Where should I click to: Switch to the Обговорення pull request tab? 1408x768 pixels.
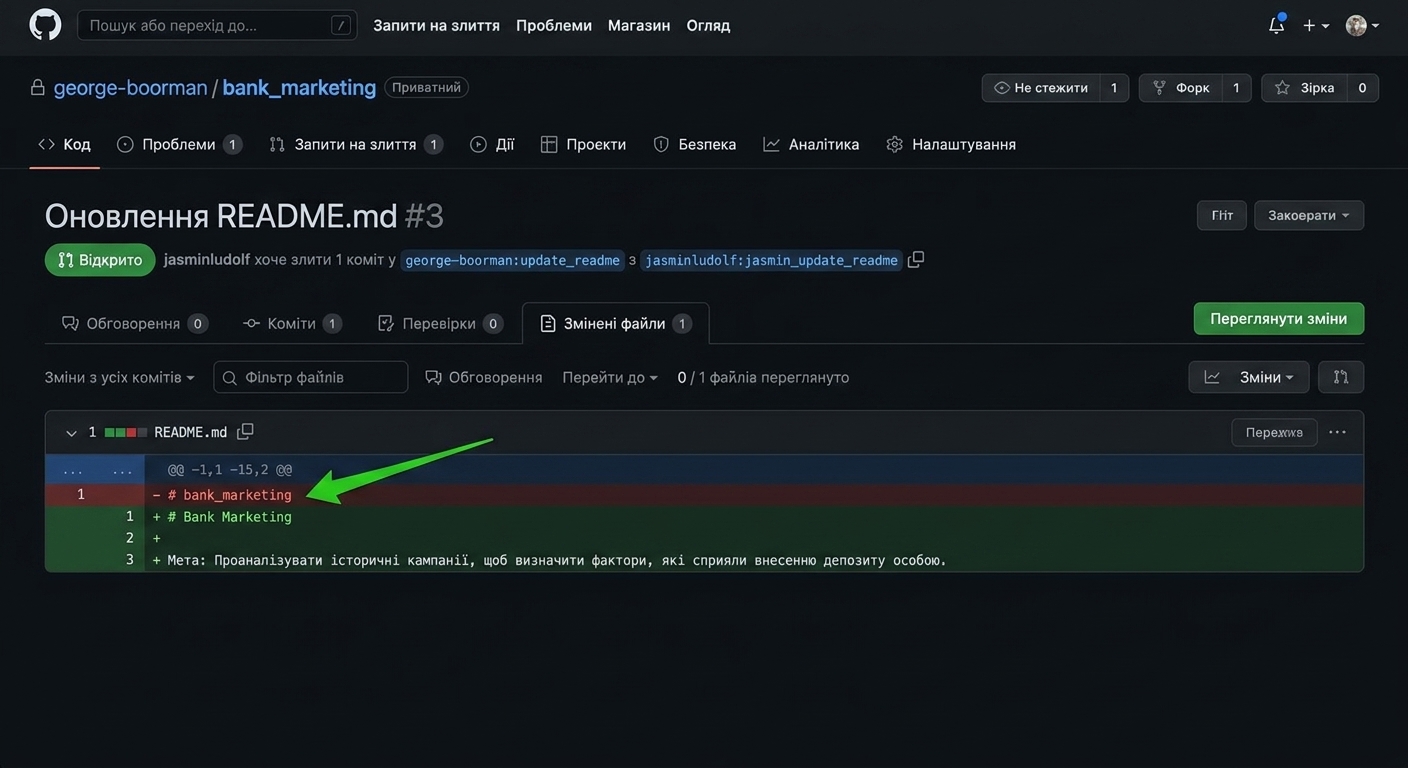[x=134, y=323]
